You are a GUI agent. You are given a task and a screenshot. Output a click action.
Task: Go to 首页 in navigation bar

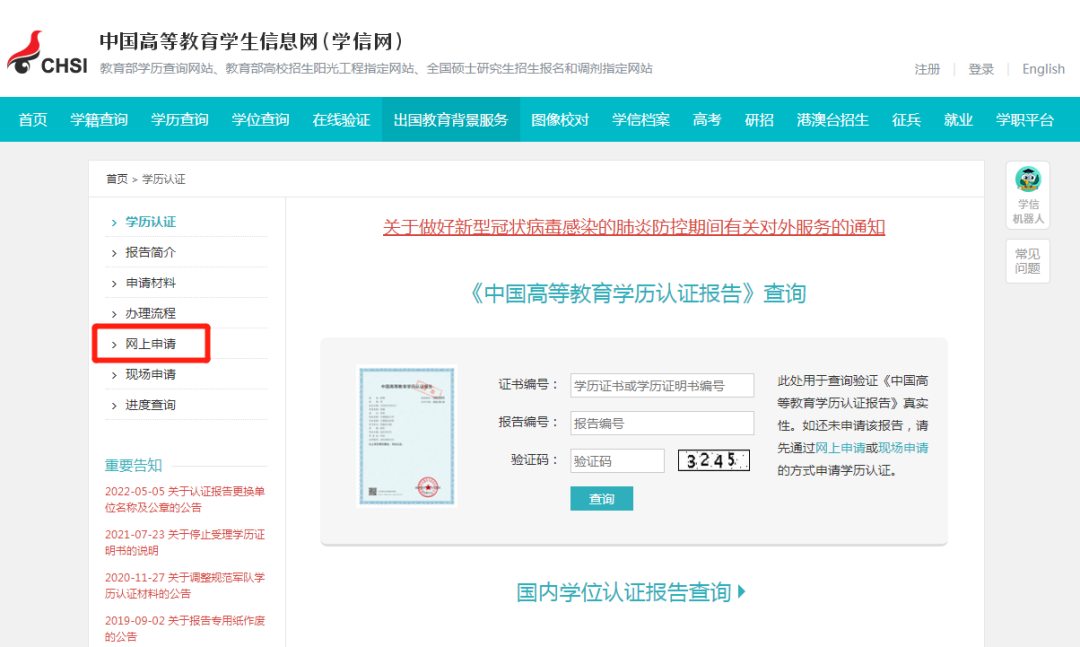click(x=32, y=120)
